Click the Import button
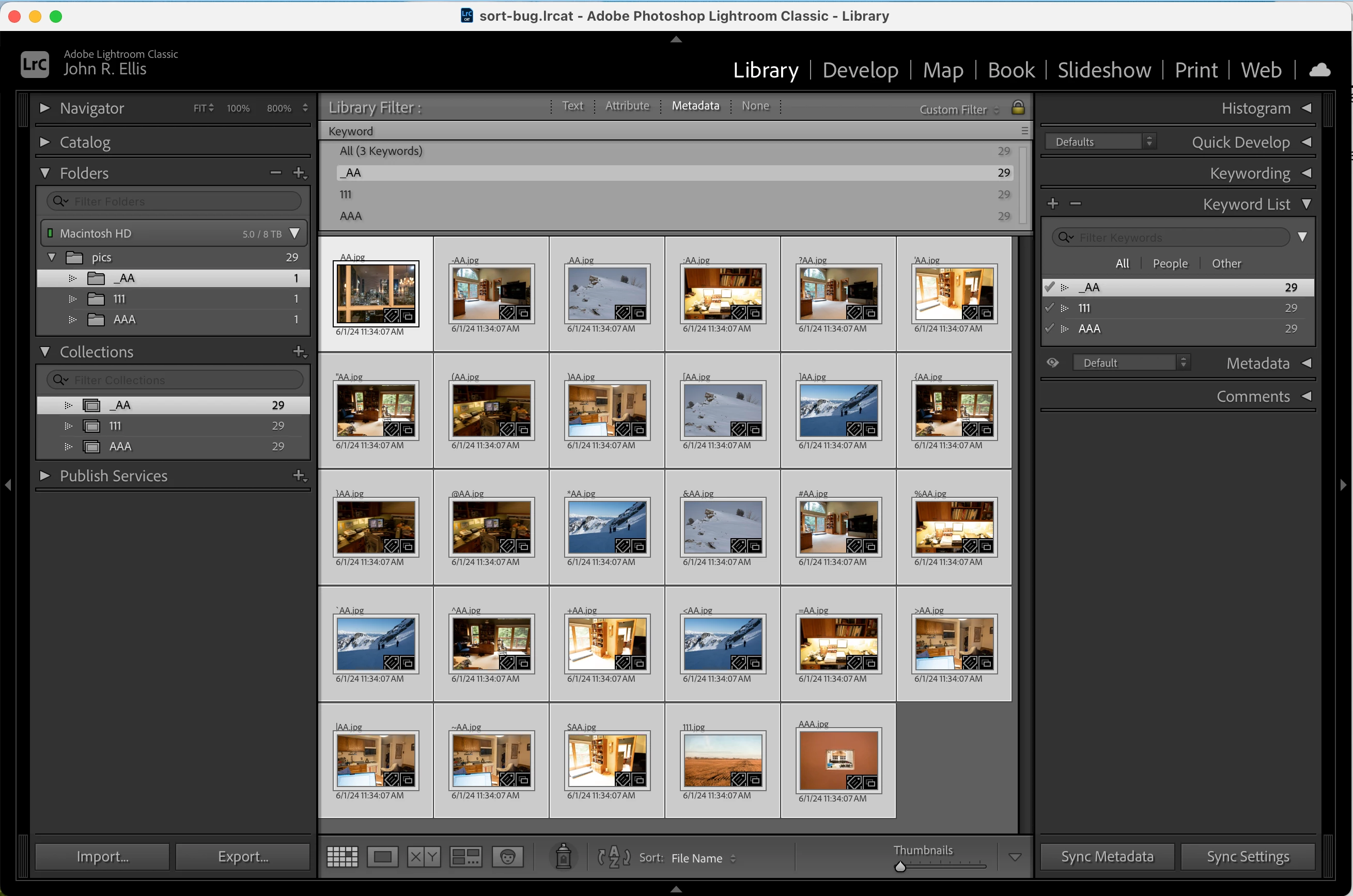Screen dimensions: 1353x896 click(102, 856)
